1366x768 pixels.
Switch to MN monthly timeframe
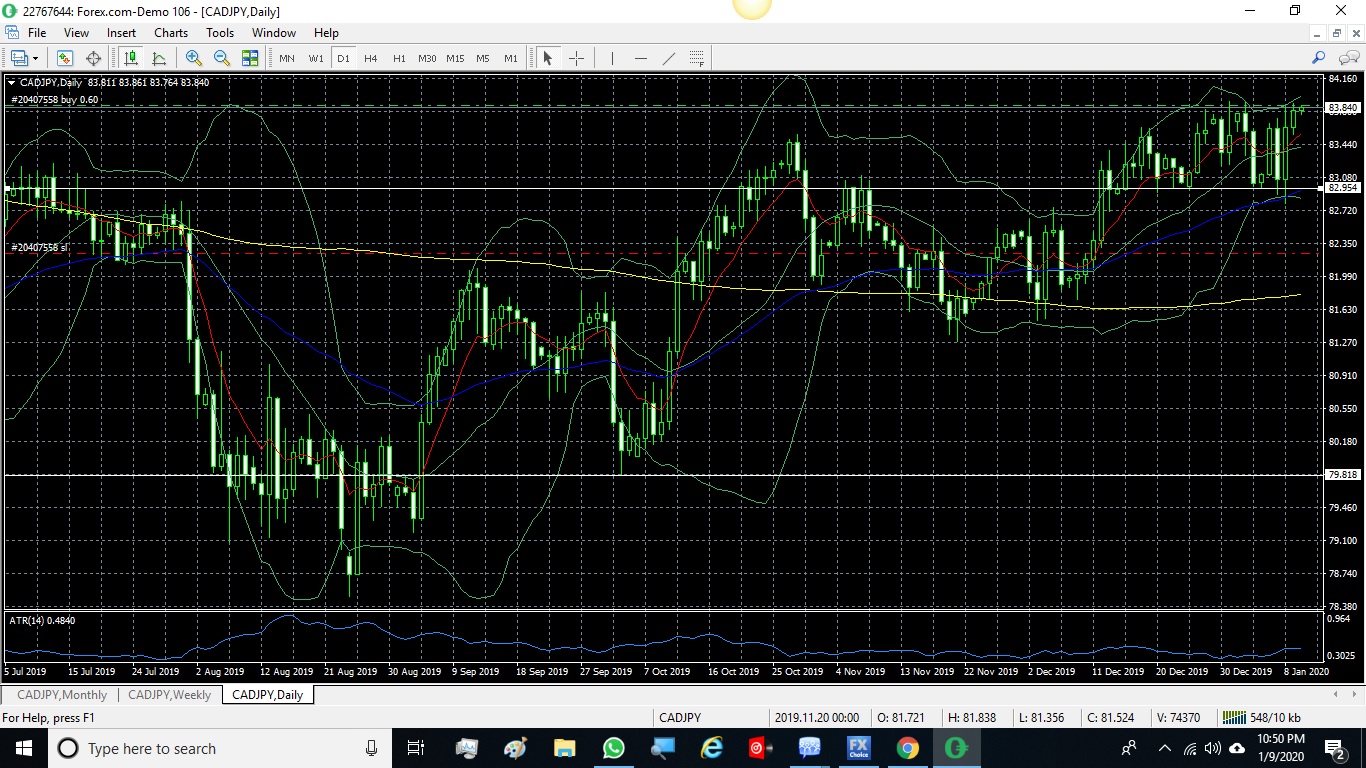click(287, 58)
